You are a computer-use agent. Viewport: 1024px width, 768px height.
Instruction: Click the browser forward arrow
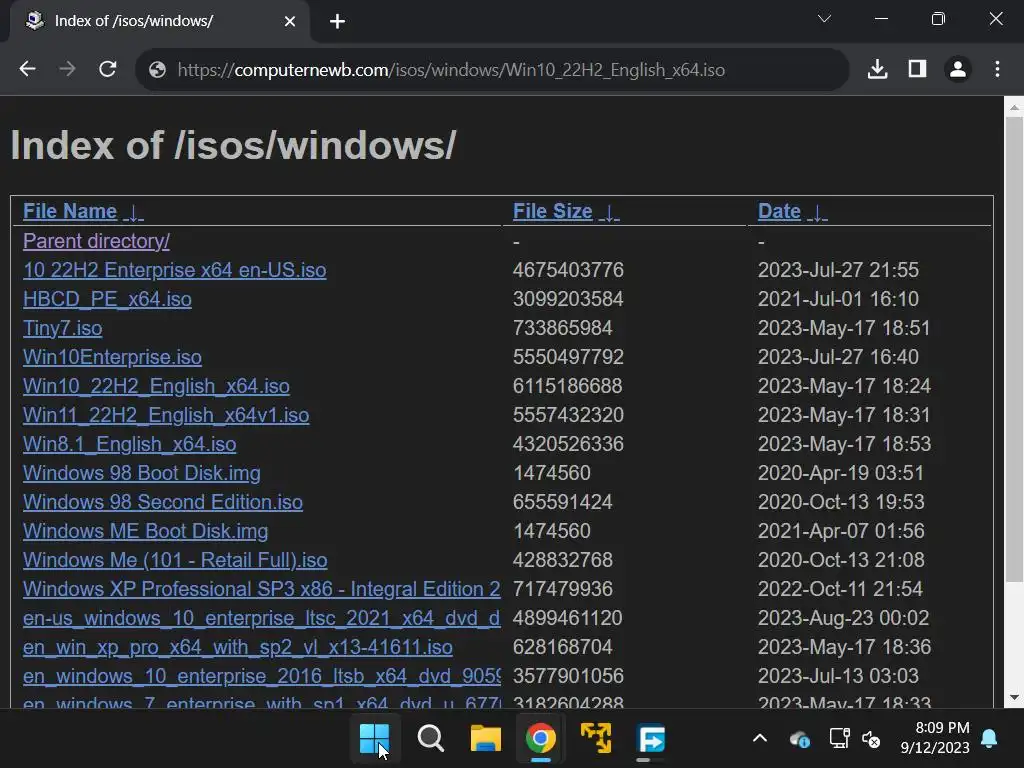(x=67, y=69)
